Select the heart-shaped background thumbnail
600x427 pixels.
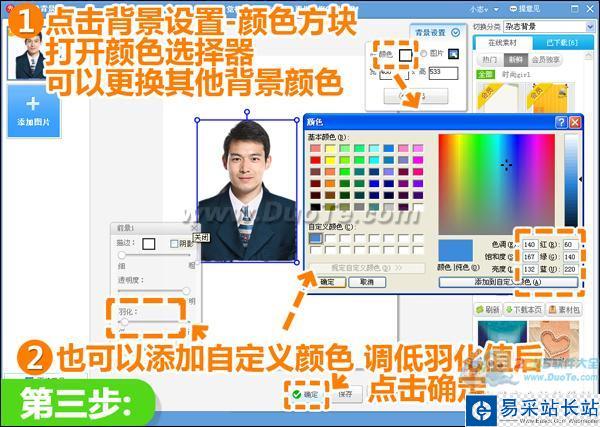(x=554, y=339)
